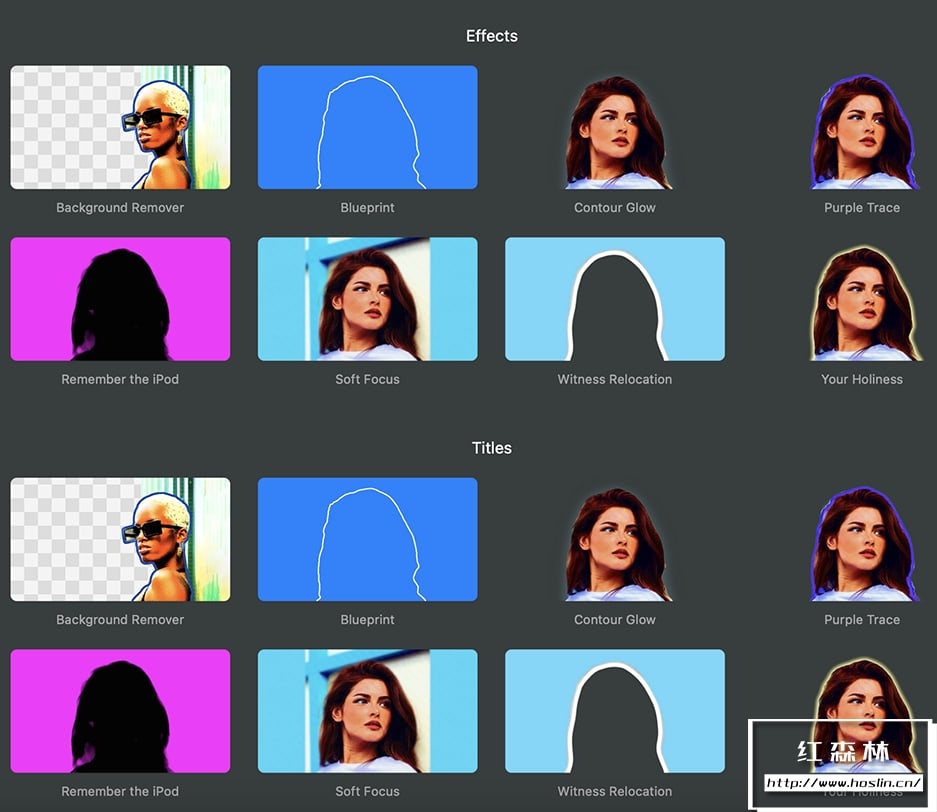This screenshot has width=937, height=812.
Task: Click 'Soft Focus' label in Effects section
Action: (368, 379)
